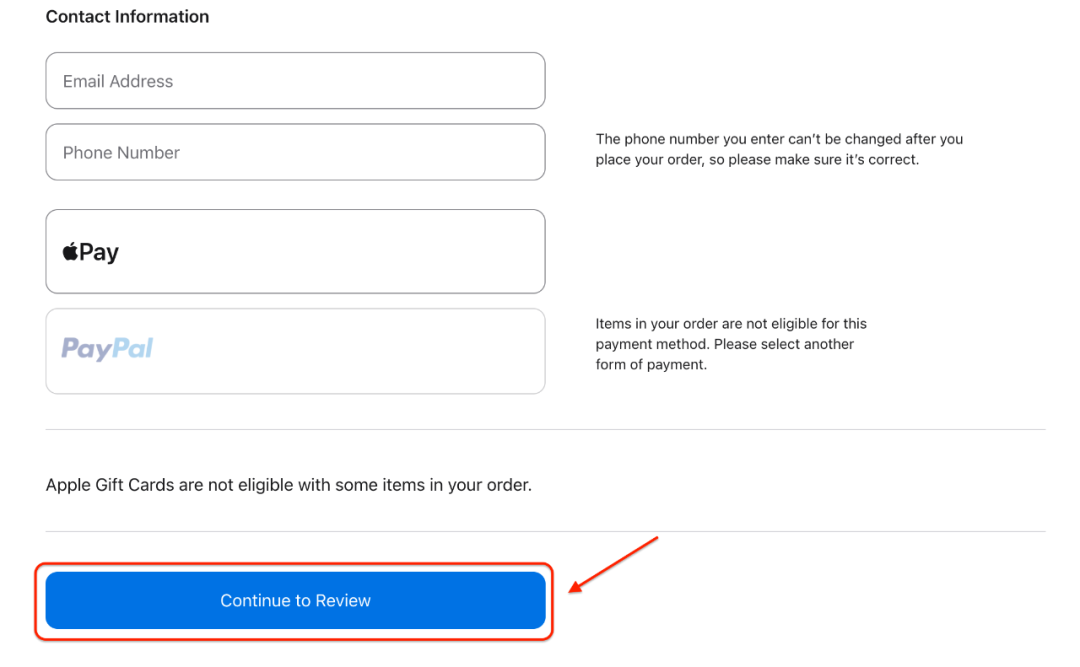Click the red arrow annotation
Screen dimensions: 1080x667
coord(612,565)
